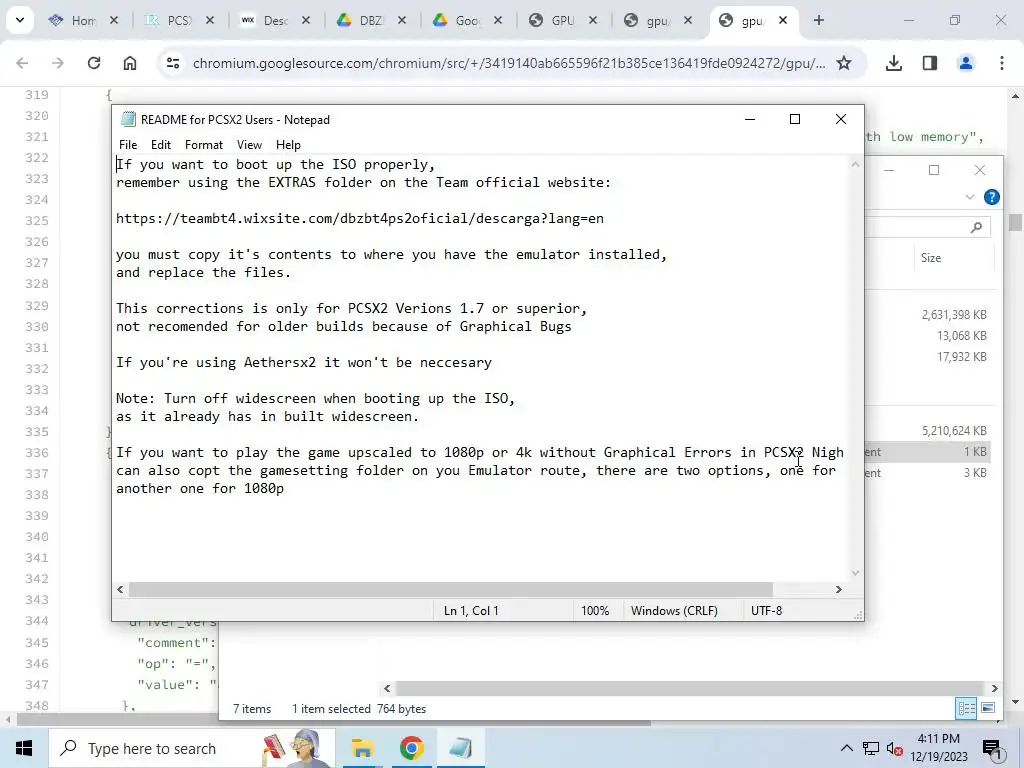Click line number 336 in source view
The height and width of the screenshot is (768, 1024).
pos(37,453)
